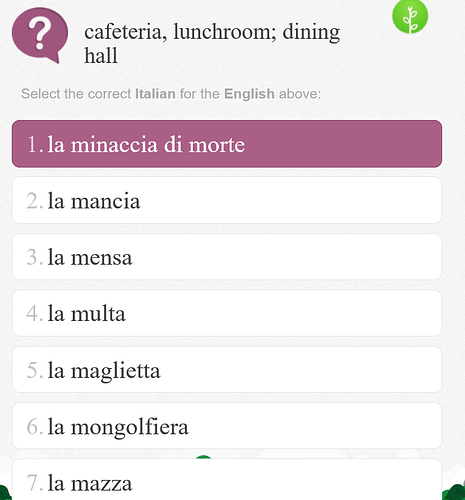
Task: Click the word hall in the prompt
Action: coord(101,55)
